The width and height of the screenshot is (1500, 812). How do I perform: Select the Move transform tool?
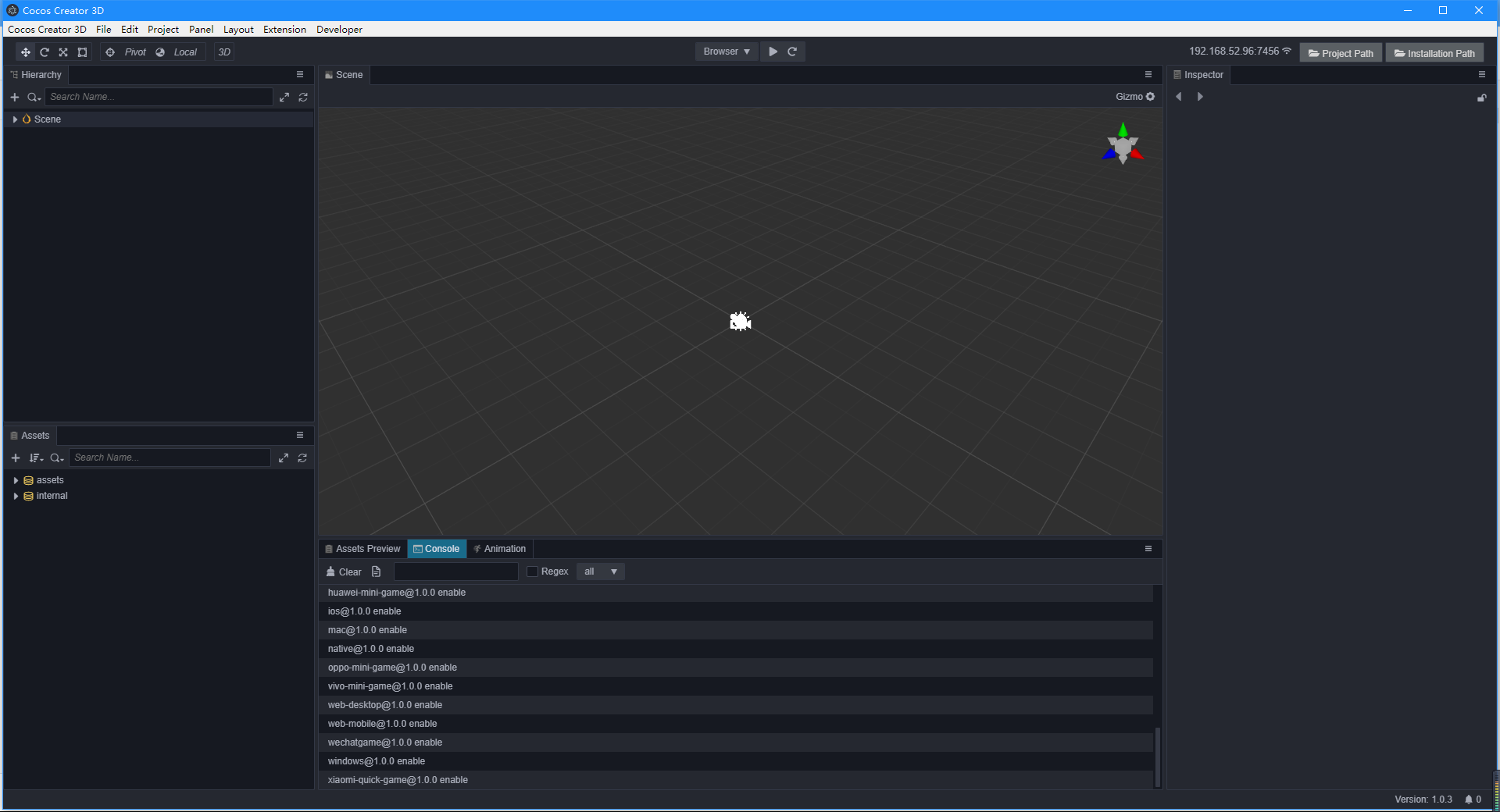[26, 52]
